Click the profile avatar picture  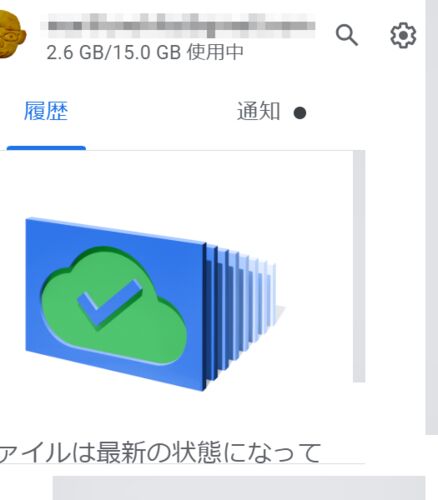pos(12,34)
